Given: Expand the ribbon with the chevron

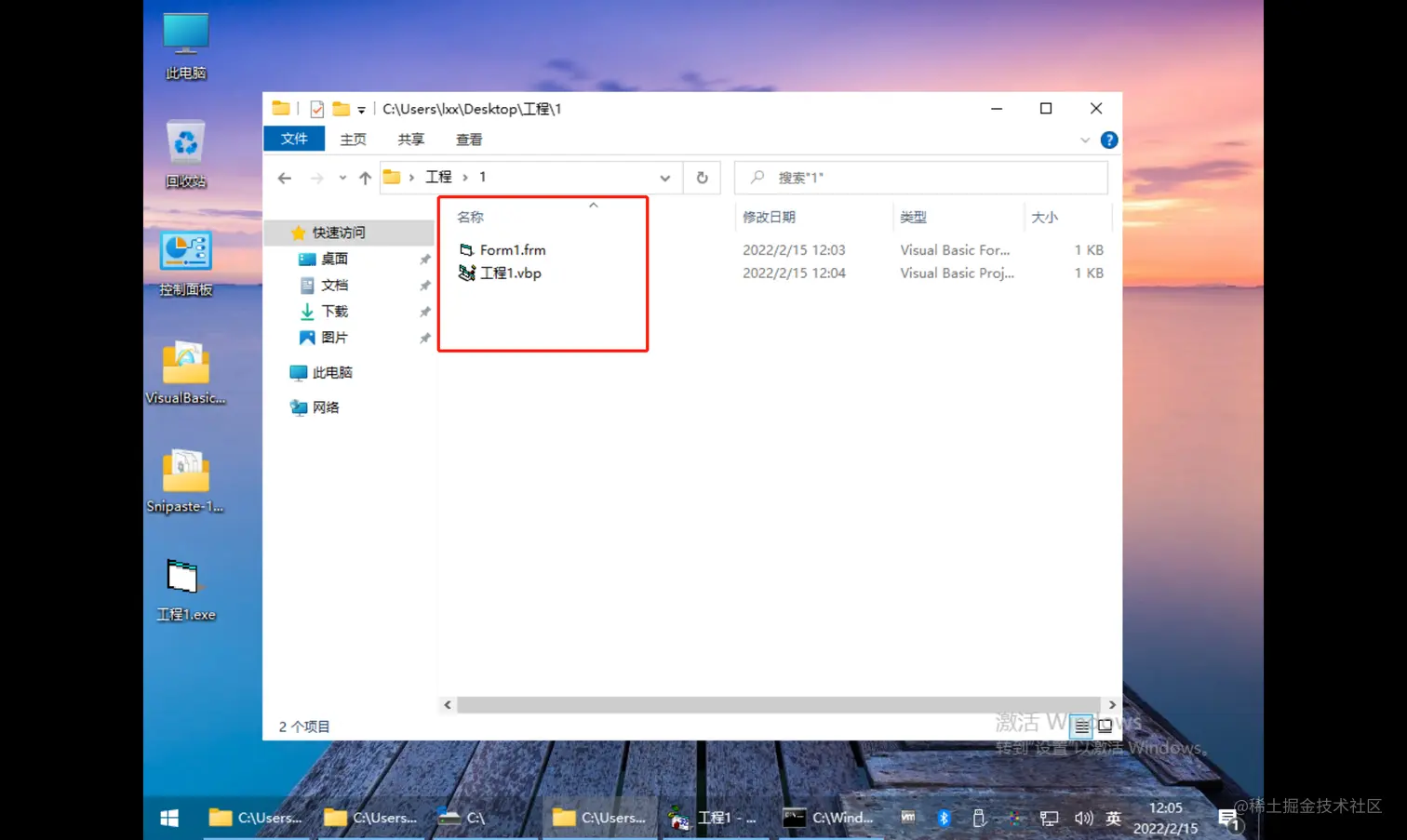Looking at the screenshot, I should [x=1085, y=140].
